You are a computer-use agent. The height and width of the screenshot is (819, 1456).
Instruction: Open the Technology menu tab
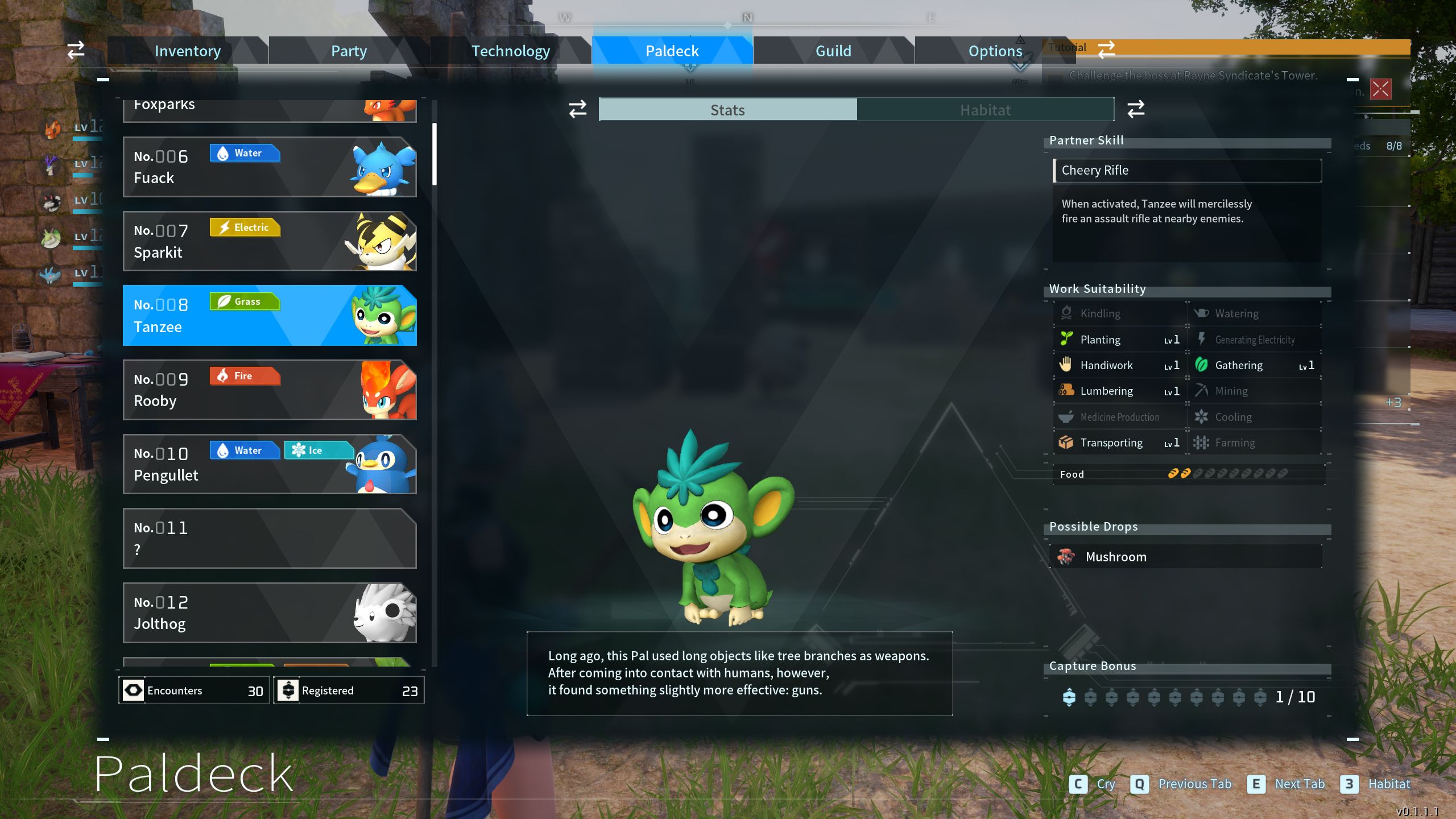coord(510,49)
